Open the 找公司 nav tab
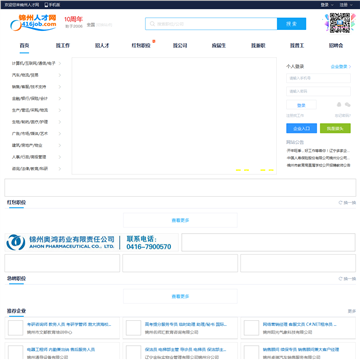This screenshot has height=360, width=360. pyautogui.click(x=180, y=46)
